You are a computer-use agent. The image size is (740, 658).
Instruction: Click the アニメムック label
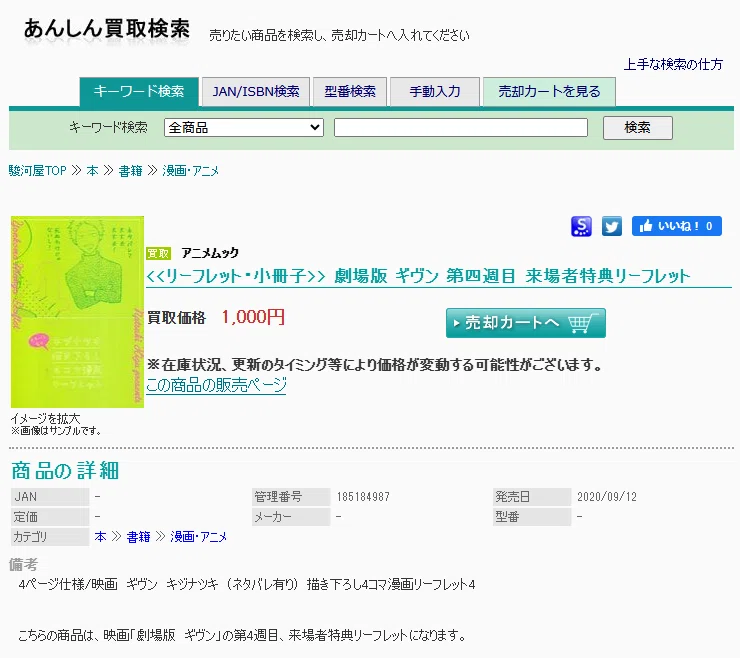[x=210, y=253]
